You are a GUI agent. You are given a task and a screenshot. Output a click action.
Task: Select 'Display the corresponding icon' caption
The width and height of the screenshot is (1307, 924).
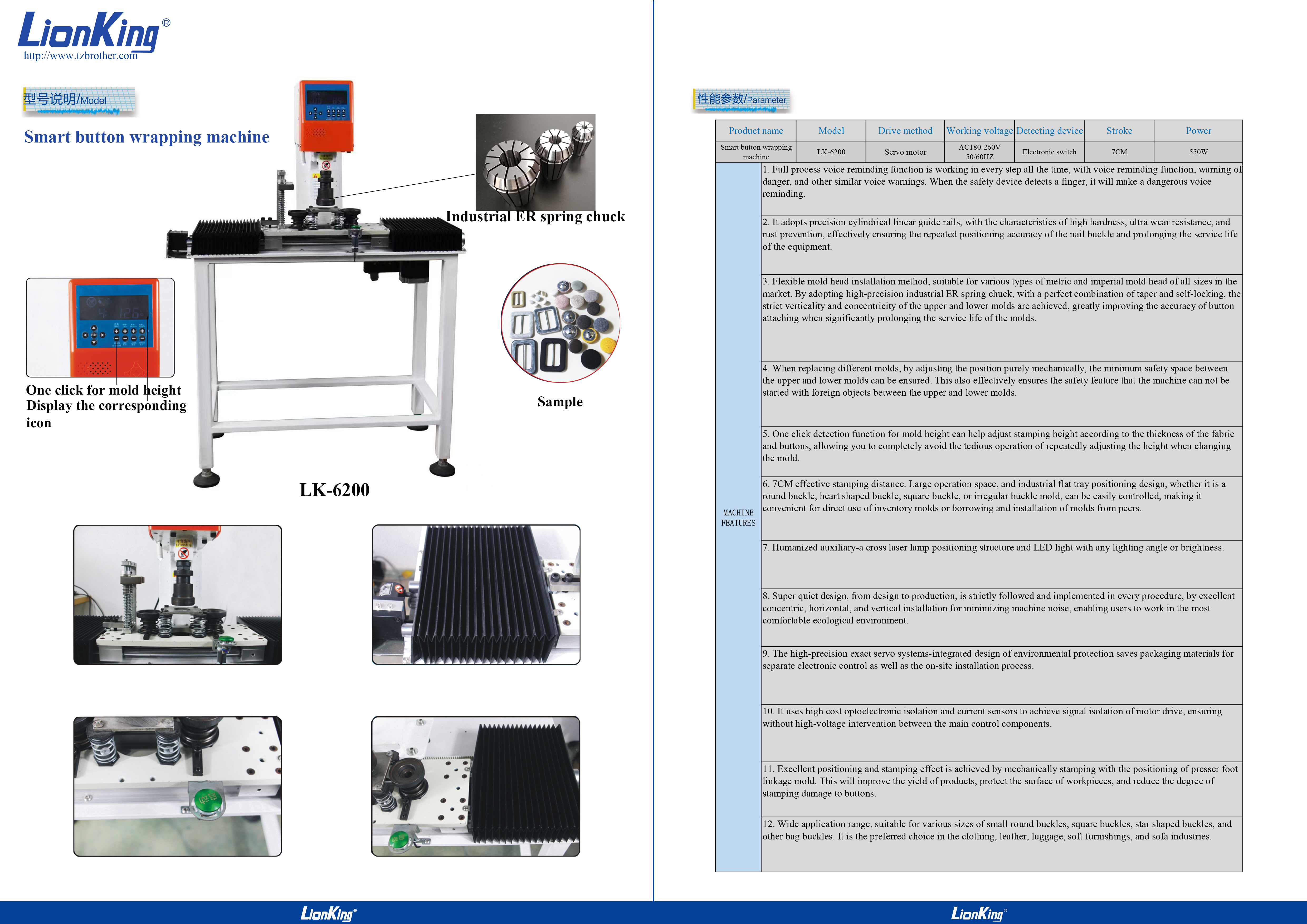coord(106,414)
